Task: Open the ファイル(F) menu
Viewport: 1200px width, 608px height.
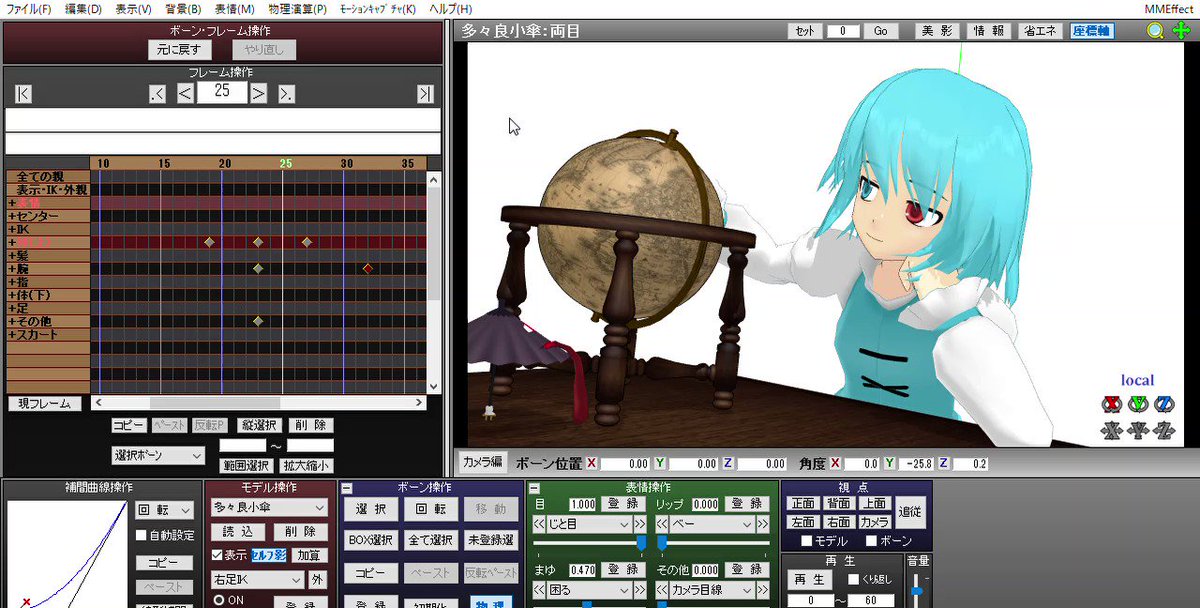Action: tap(29, 8)
